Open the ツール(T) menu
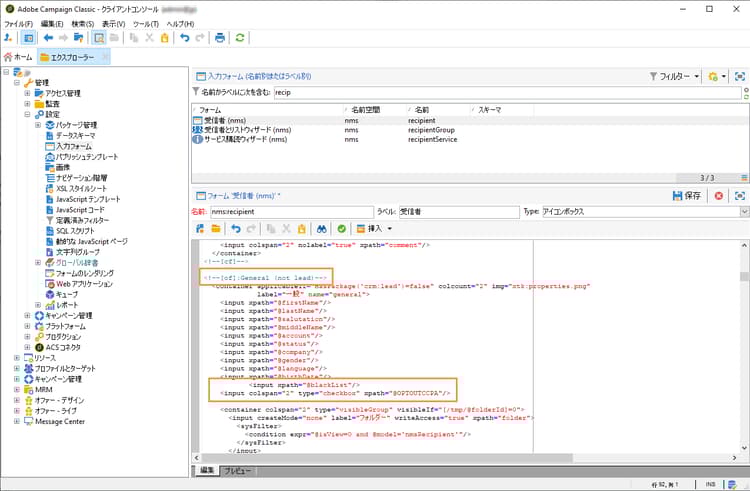 click(146, 23)
